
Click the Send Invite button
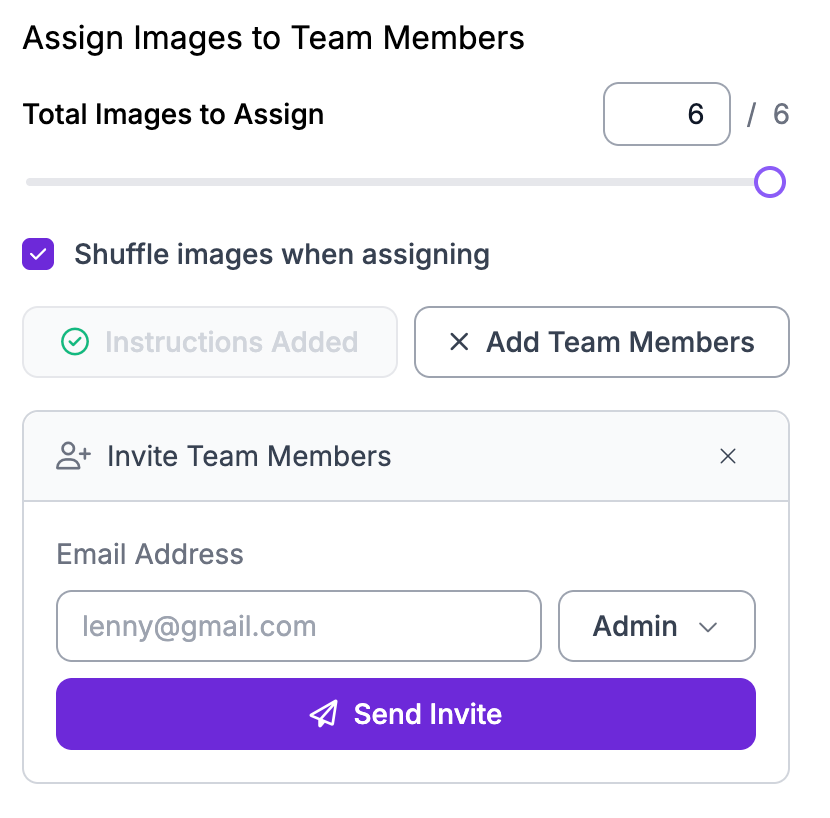(x=406, y=714)
